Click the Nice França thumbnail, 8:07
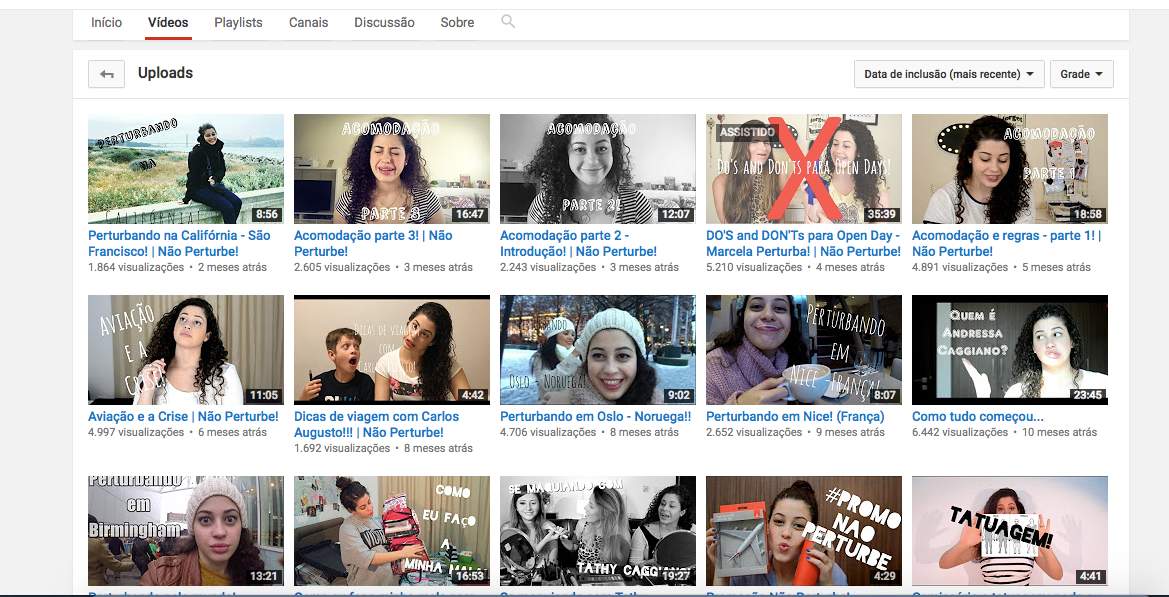Image resolution: width=1169 pixels, height=597 pixels. (804, 350)
